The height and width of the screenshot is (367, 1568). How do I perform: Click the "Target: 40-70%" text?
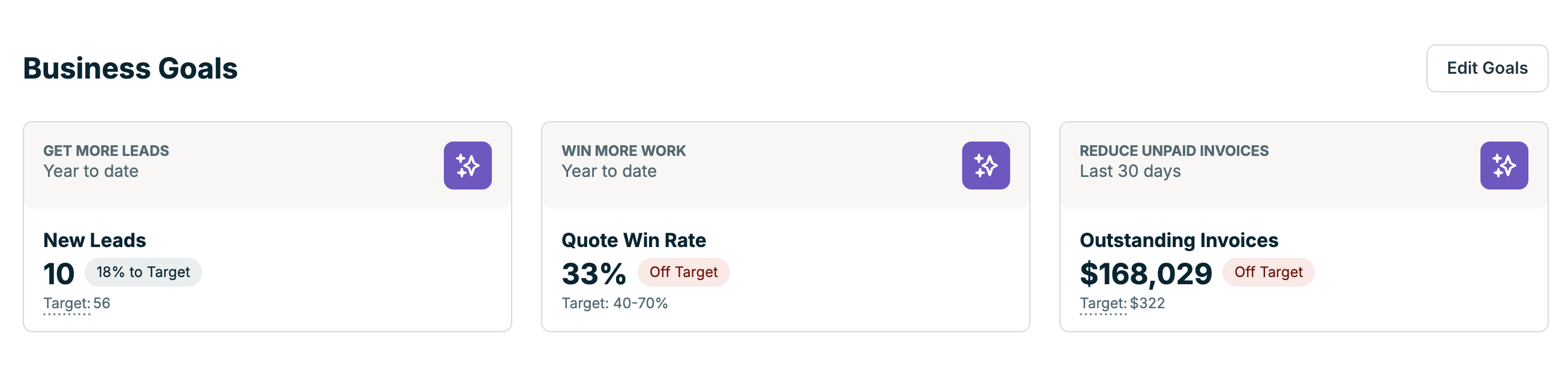(614, 303)
